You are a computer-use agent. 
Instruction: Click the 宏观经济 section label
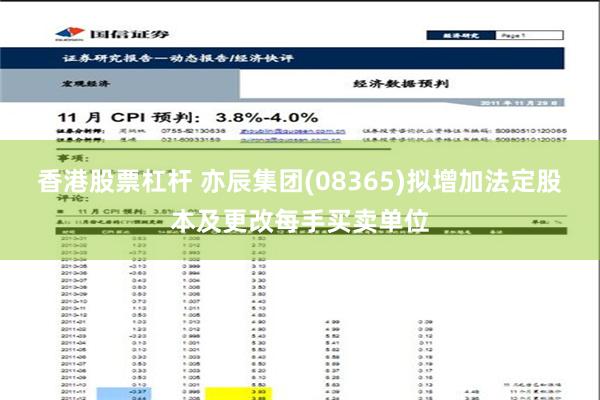[x=86, y=83]
